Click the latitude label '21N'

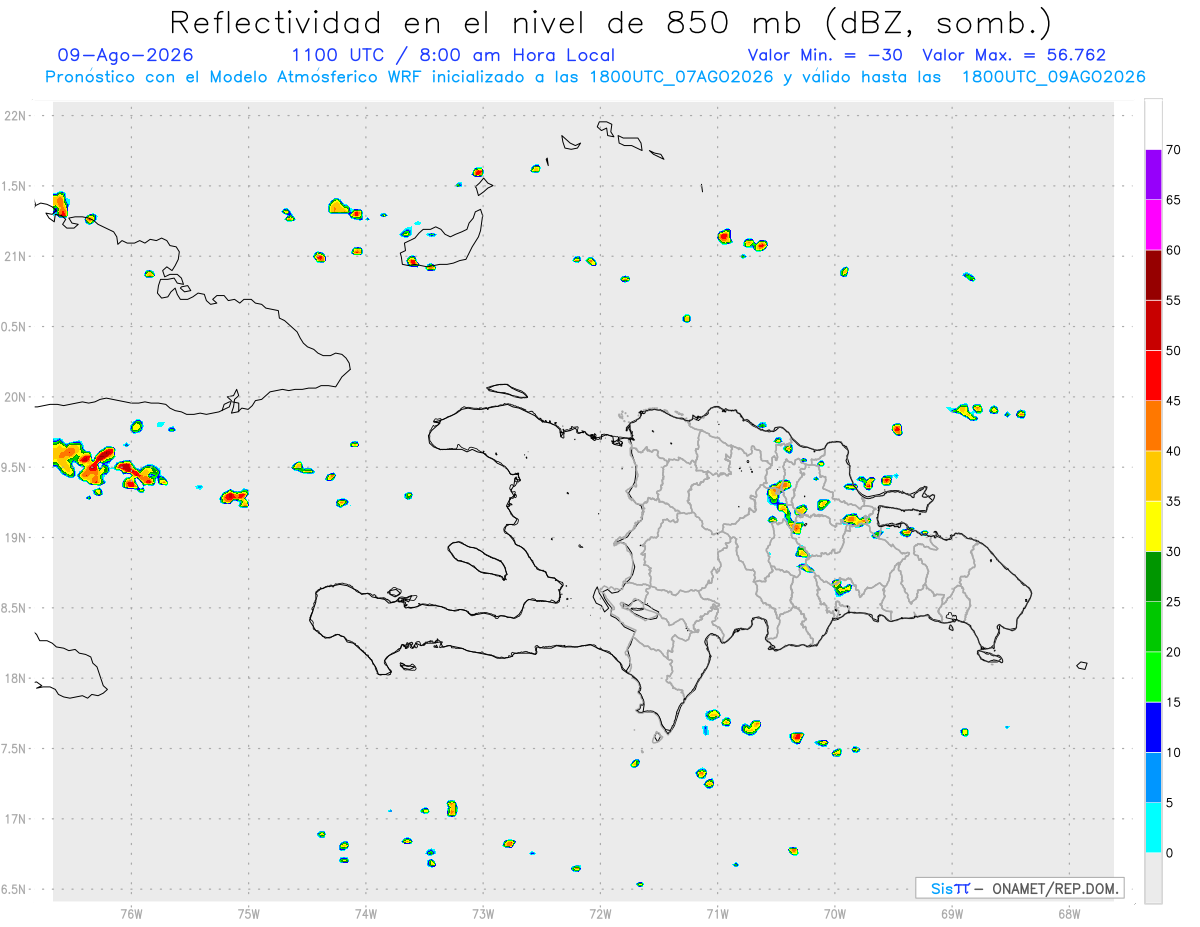(x=17, y=256)
